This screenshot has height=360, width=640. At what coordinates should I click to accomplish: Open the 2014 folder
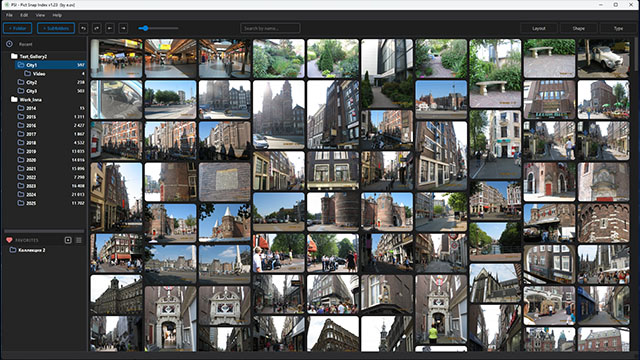pyautogui.click(x=51, y=108)
